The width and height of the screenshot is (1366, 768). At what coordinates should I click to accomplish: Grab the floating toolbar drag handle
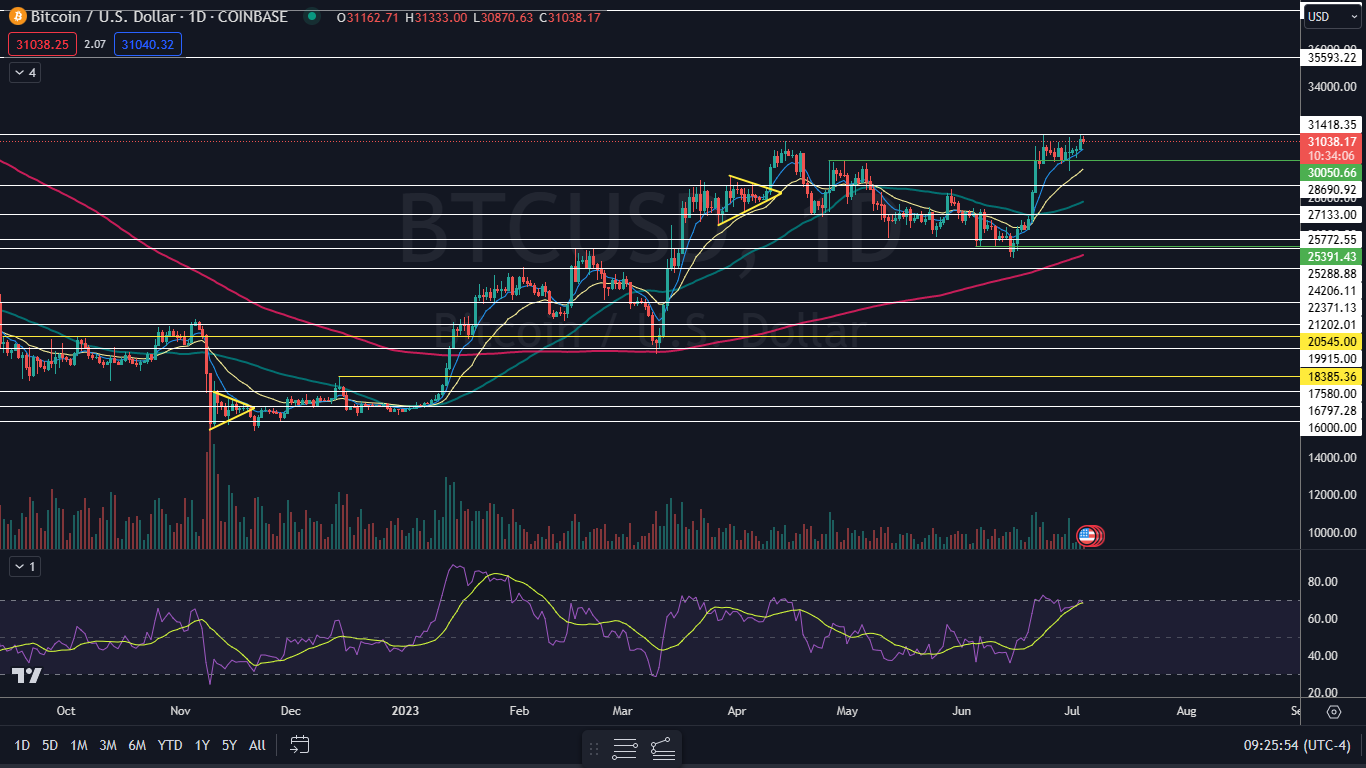tap(594, 747)
